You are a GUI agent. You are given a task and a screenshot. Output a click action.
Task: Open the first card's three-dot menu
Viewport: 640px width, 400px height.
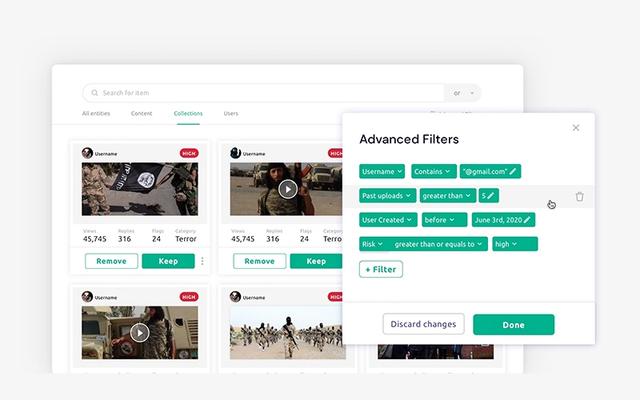coord(202,261)
